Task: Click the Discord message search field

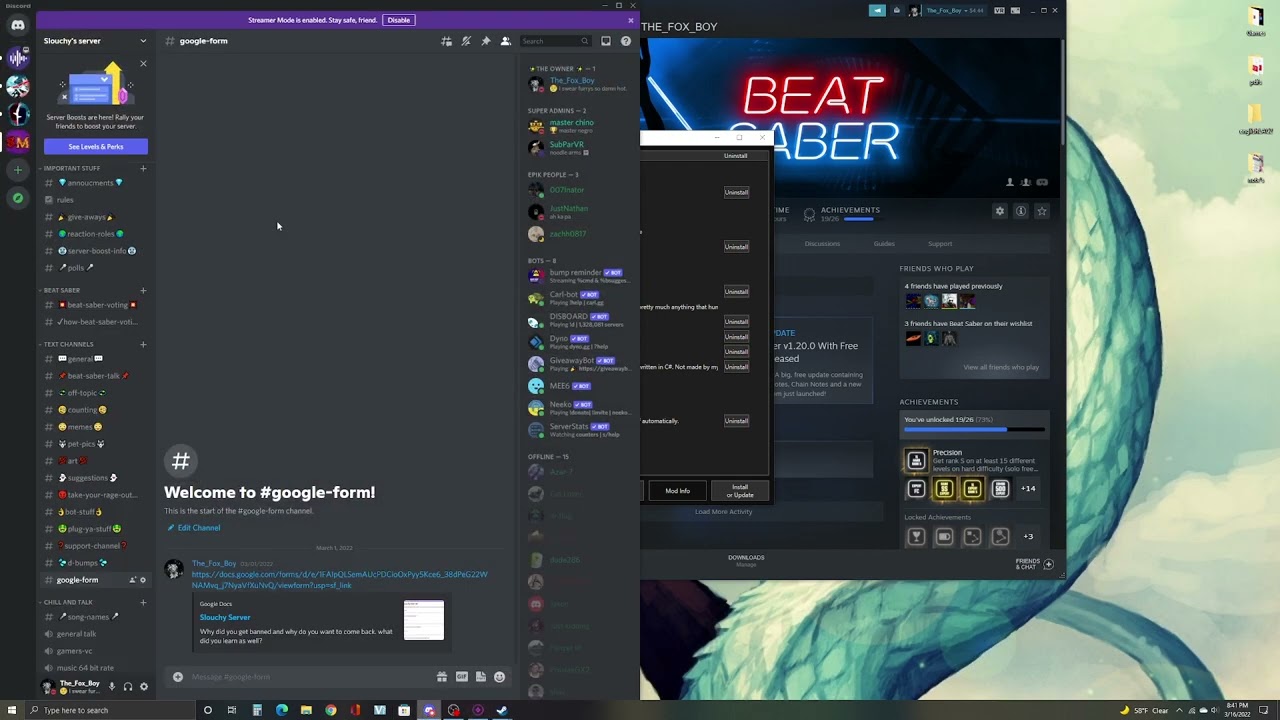Action: click(555, 41)
